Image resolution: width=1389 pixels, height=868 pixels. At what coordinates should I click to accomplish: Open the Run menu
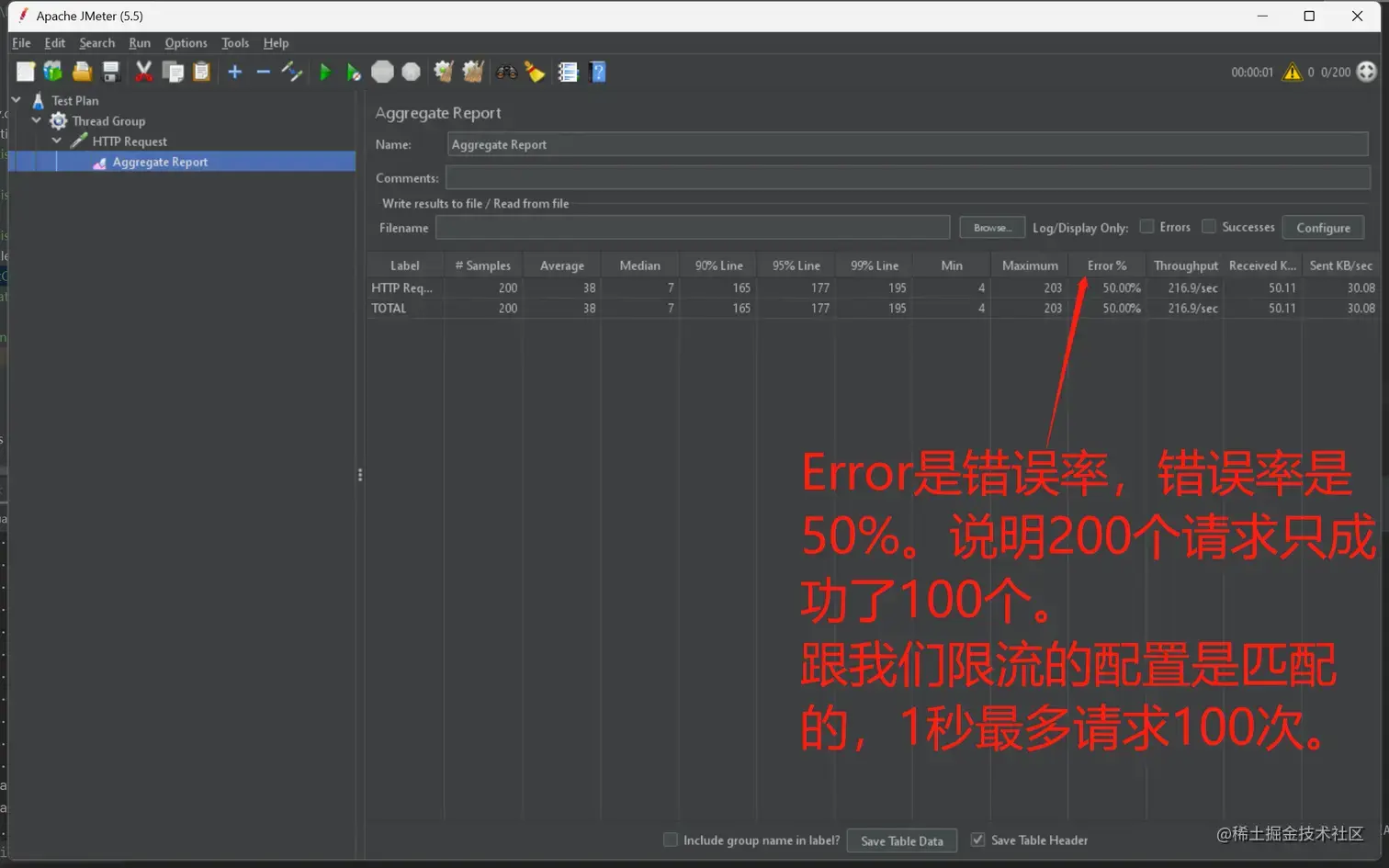140,43
